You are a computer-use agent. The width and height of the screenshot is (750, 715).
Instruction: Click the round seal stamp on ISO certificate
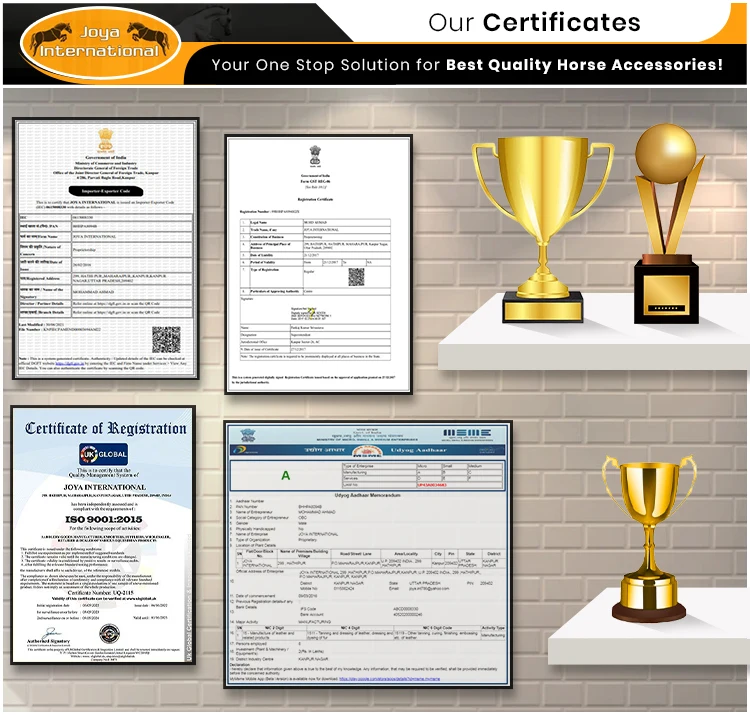point(109,634)
